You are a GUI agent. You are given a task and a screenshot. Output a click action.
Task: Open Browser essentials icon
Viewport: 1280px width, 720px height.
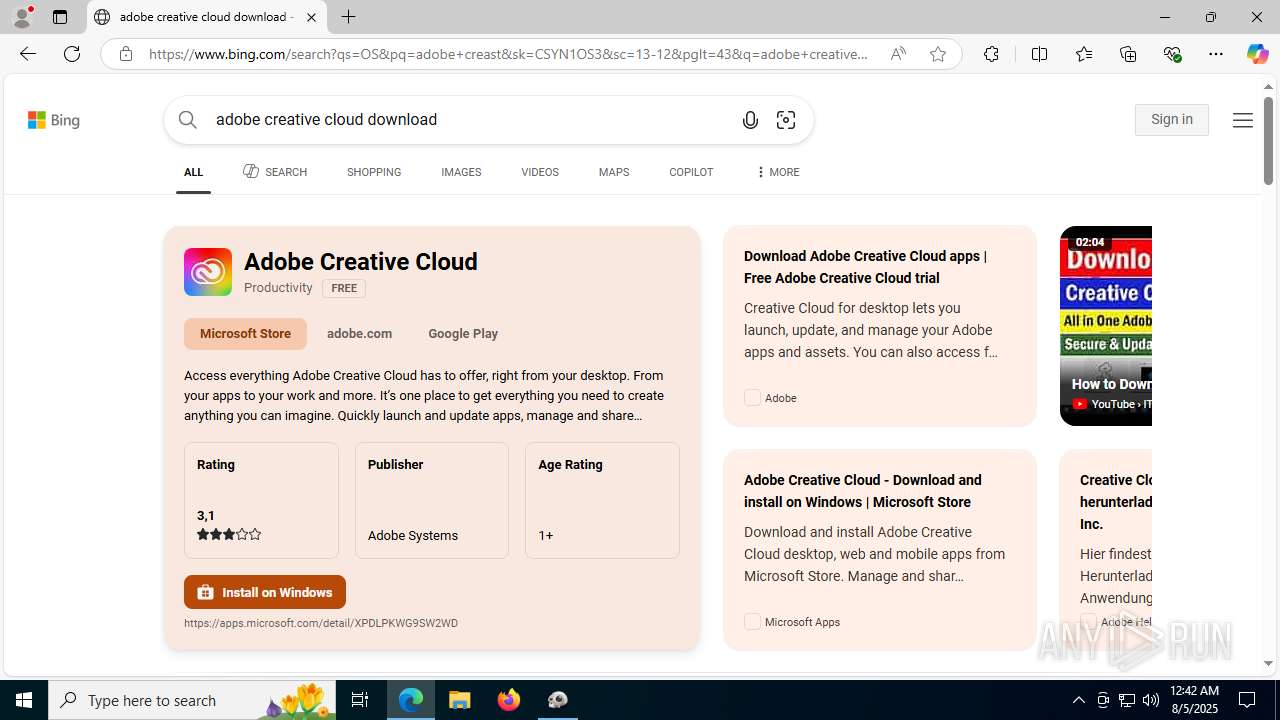tap(1172, 54)
